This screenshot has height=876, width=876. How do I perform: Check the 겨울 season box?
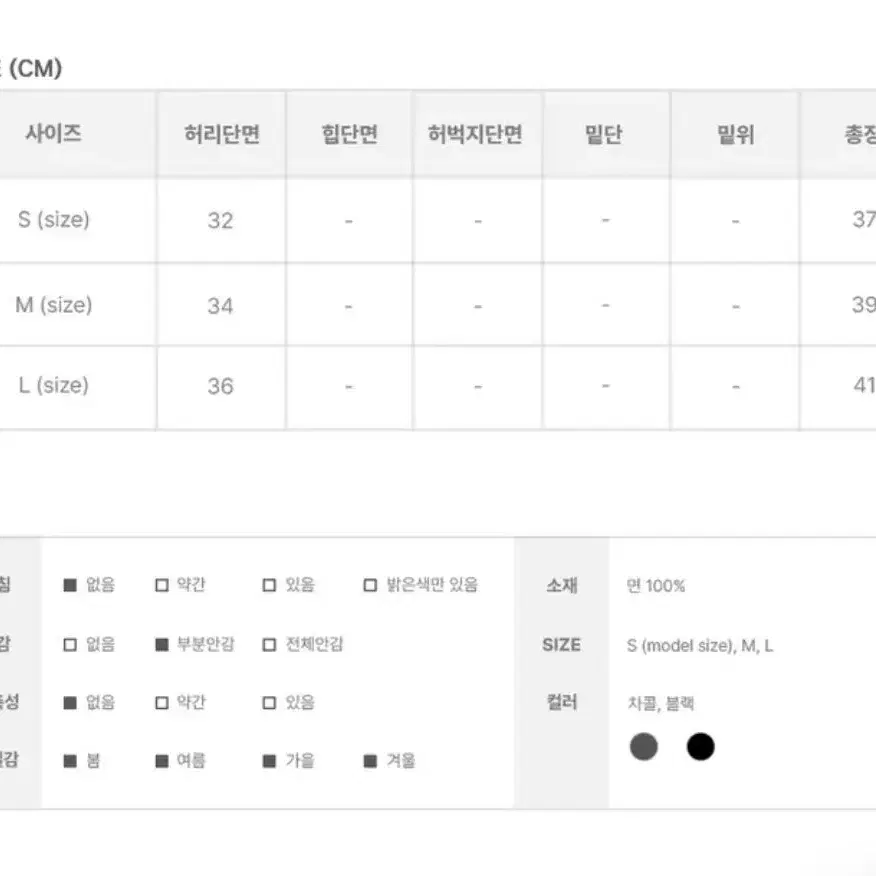(x=370, y=761)
